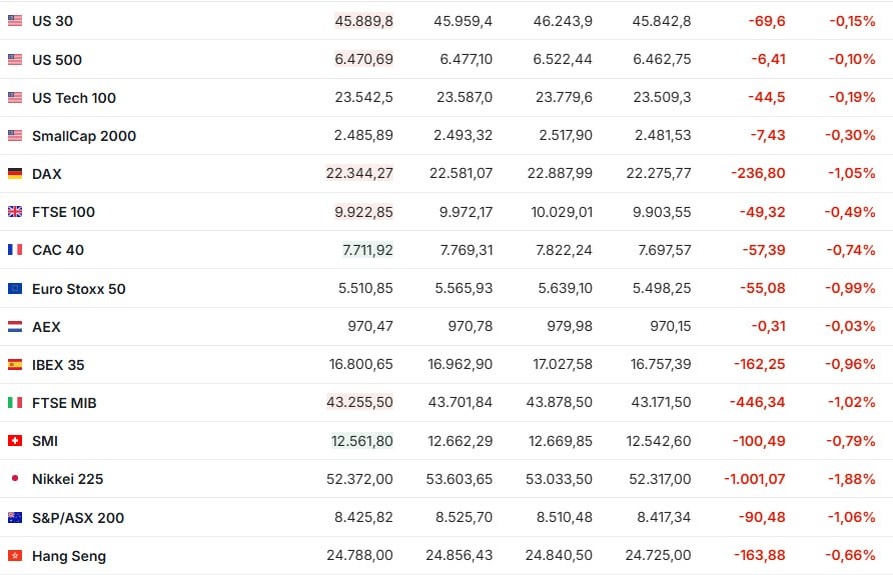Click the Spanish flag icon beside IBEX 35
Viewport: 893px width, 575px height.
pos(15,365)
